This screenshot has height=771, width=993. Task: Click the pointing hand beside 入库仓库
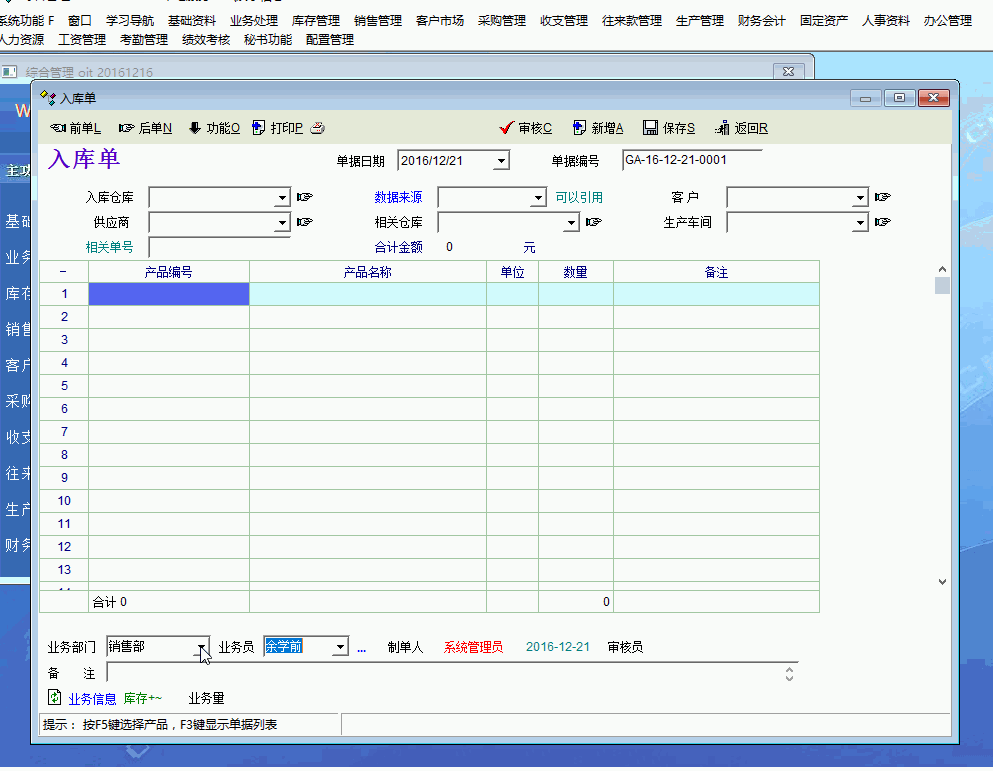[305, 197]
